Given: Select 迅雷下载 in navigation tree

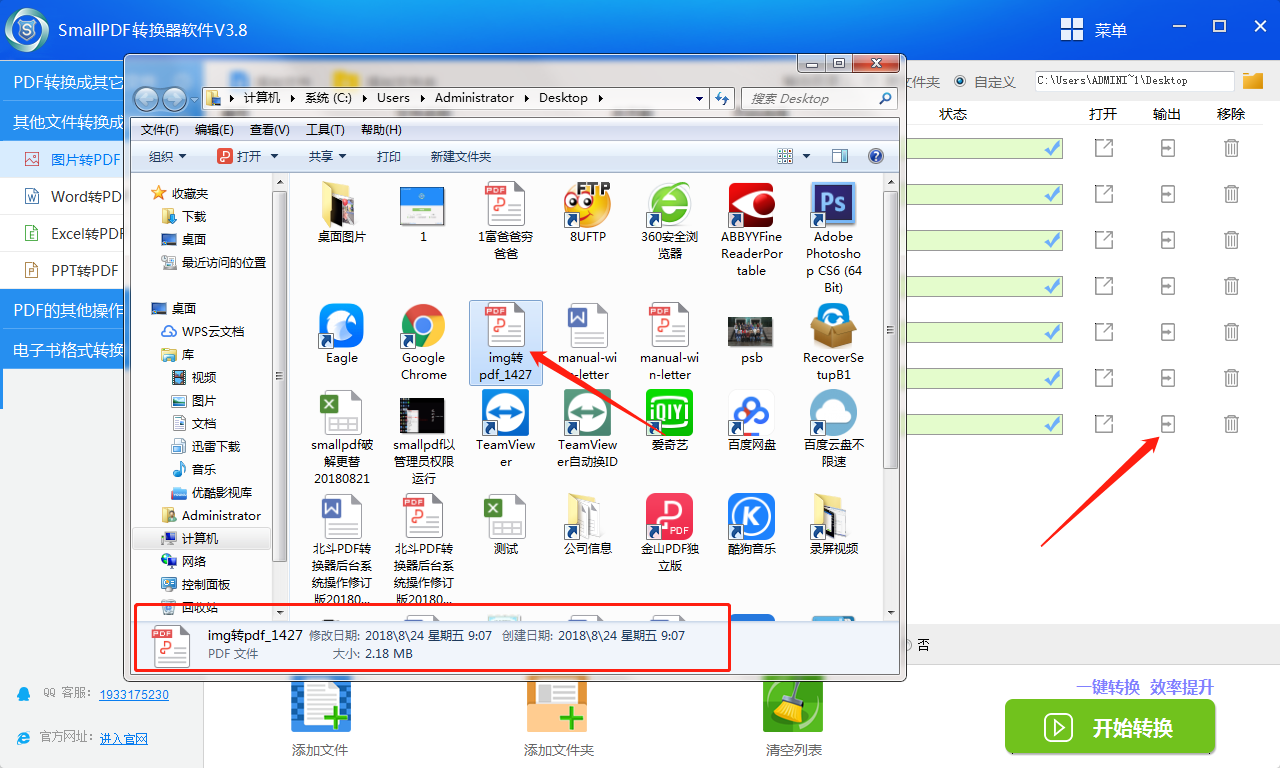Looking at the screenshot, I should [x=206, y=446].
